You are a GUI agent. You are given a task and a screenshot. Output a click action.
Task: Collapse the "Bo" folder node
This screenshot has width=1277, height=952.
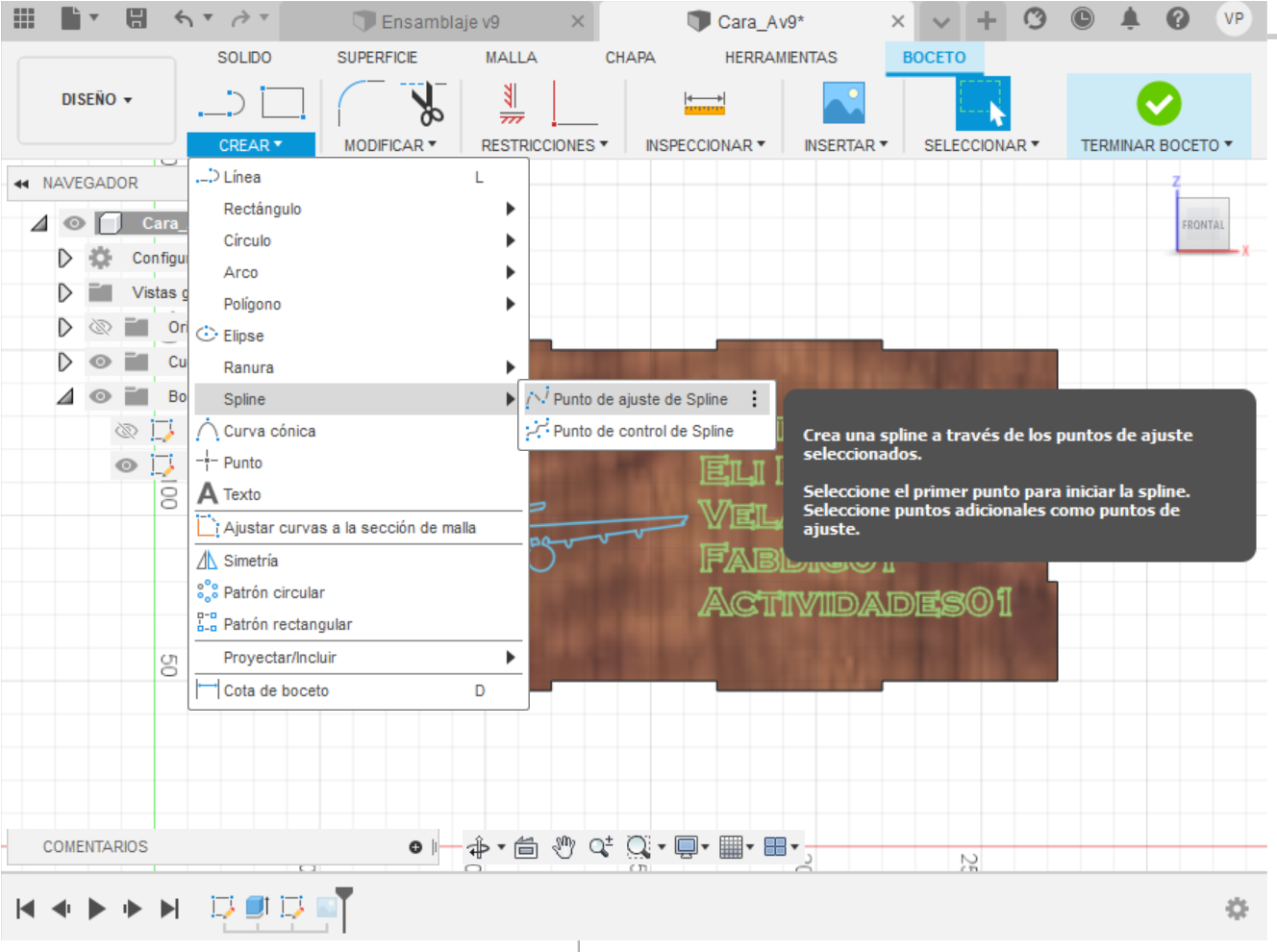coord(65,396)
